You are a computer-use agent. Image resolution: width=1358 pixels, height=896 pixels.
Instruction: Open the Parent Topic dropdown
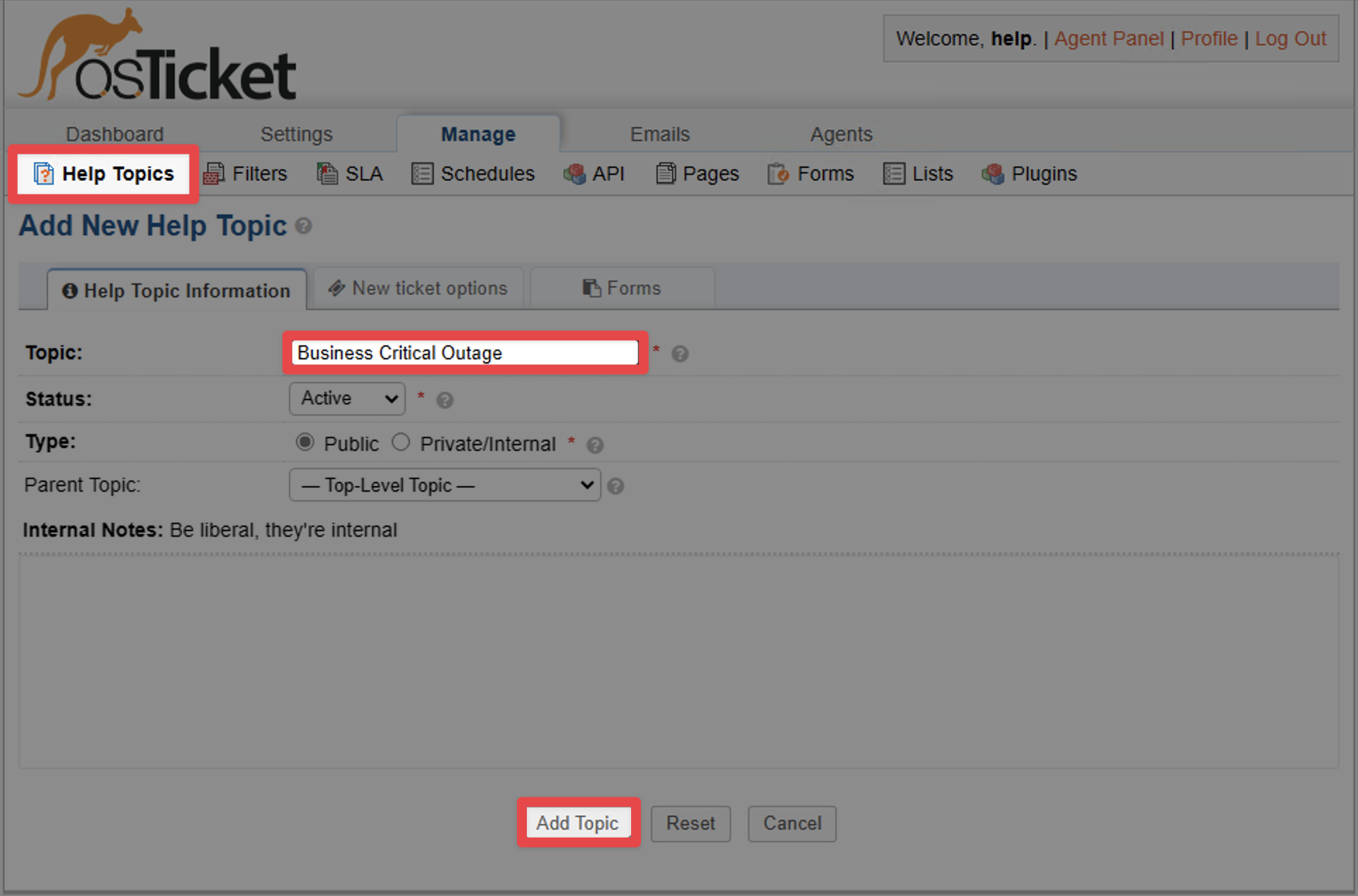tap(444, 485)
